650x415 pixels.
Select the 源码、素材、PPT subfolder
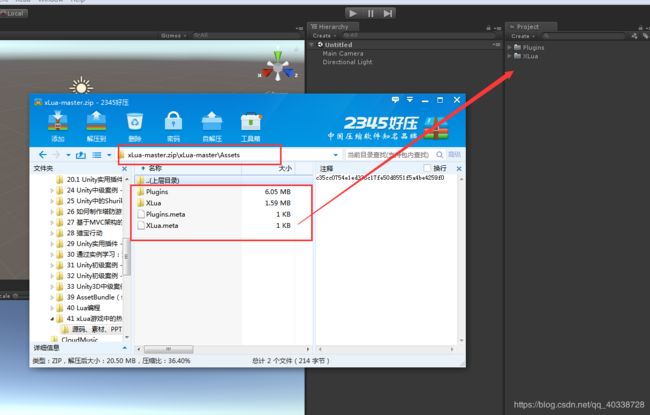point(97,329)
